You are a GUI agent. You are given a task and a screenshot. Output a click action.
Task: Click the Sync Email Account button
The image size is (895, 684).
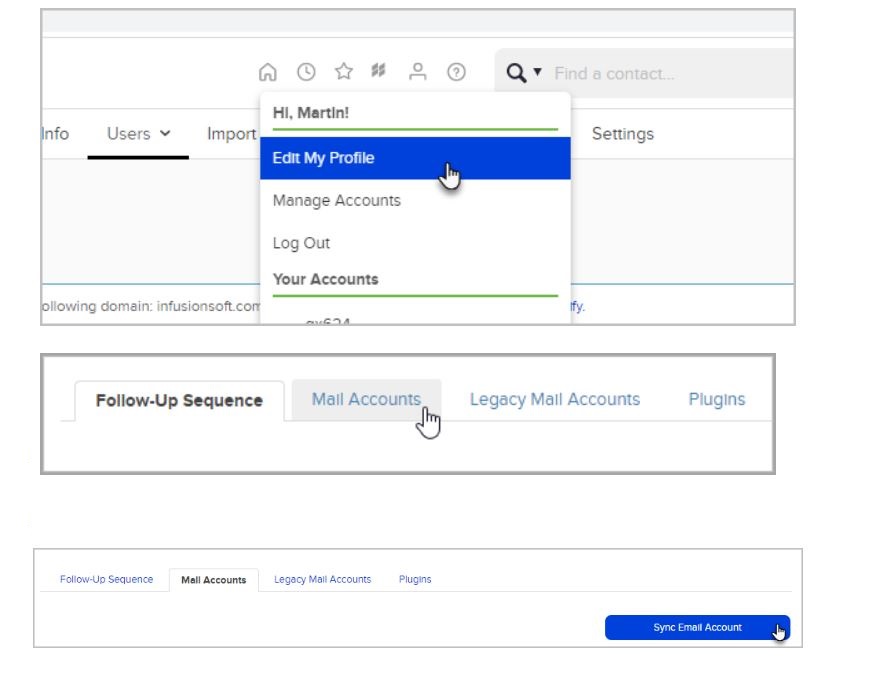[x=698, y=627]
